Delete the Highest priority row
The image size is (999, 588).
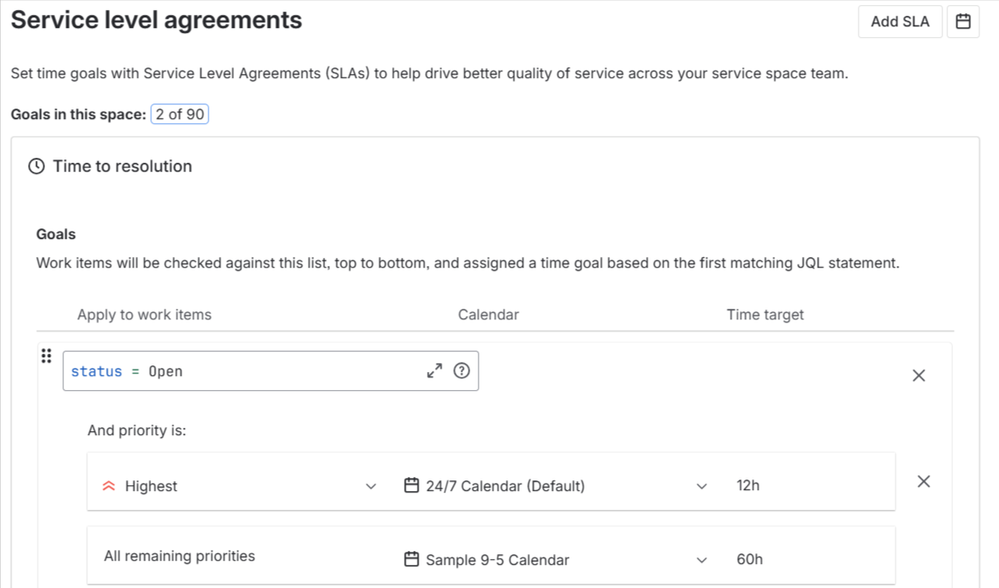[923, 481]
